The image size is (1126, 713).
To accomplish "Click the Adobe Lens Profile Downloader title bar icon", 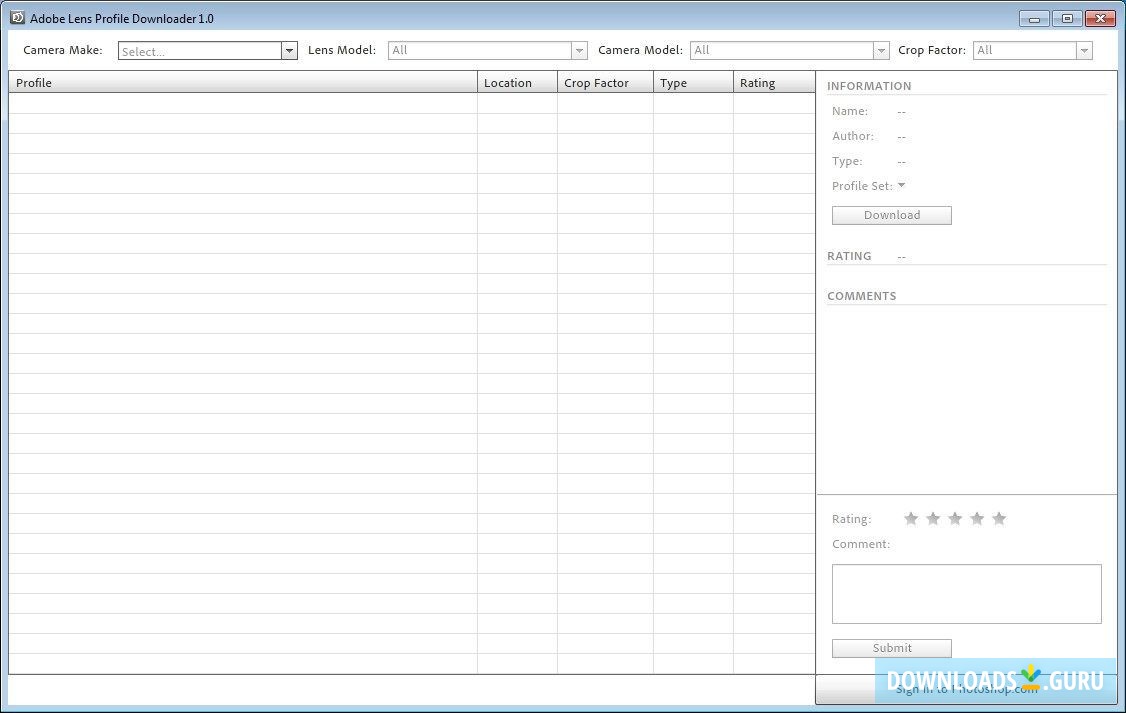I will 15,18.
